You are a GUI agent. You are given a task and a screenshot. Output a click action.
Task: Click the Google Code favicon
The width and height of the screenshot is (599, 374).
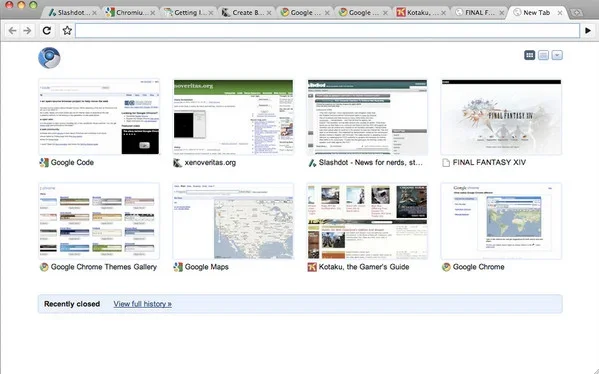(x=44, y=163)
